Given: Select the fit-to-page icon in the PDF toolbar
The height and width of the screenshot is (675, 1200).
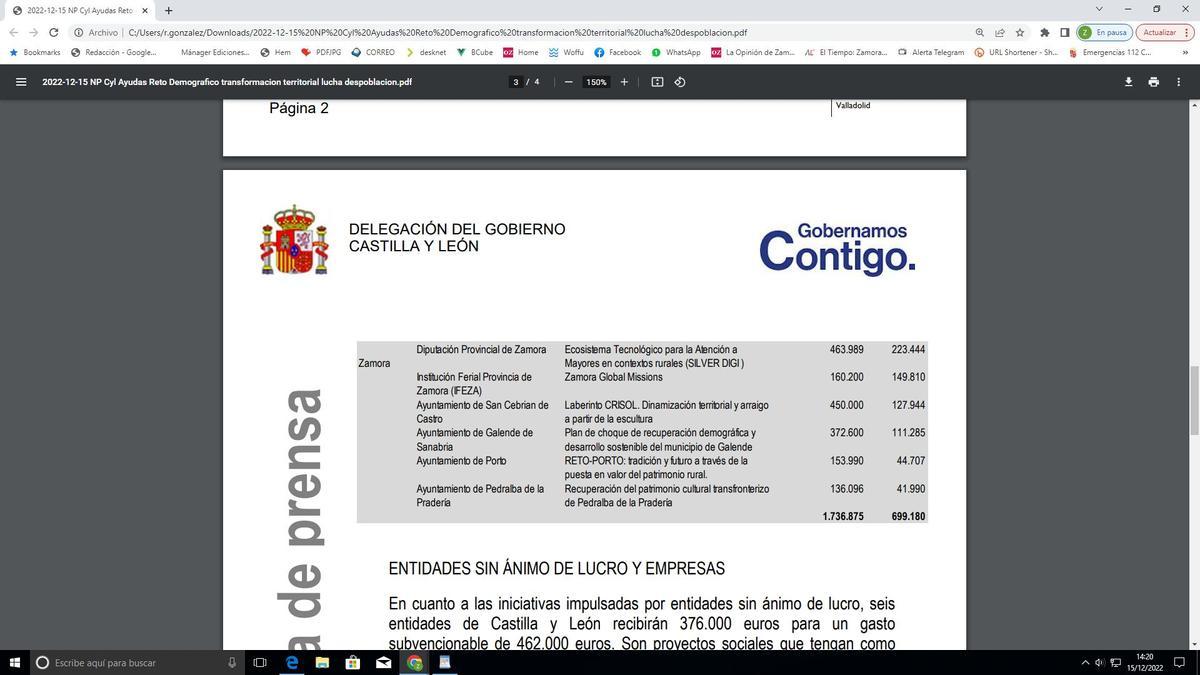Looking at the screenshot, I should pos(658,82).
